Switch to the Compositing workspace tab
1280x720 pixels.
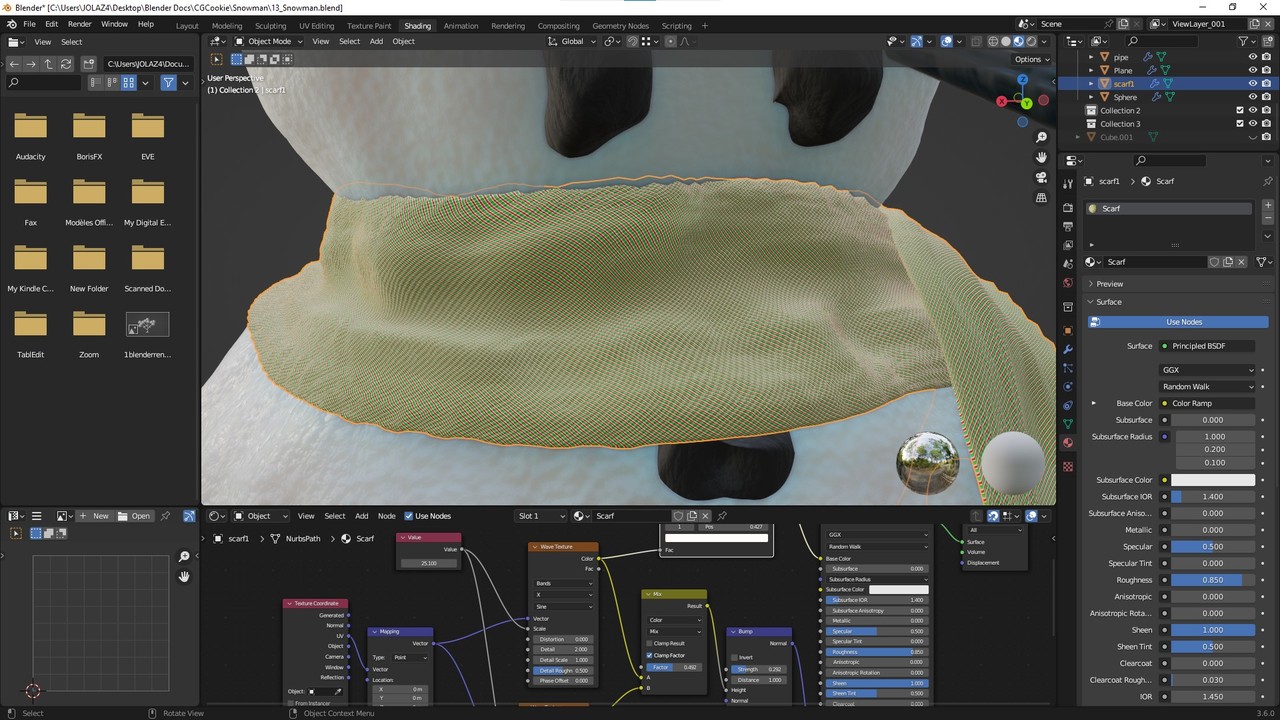point(558,25)
